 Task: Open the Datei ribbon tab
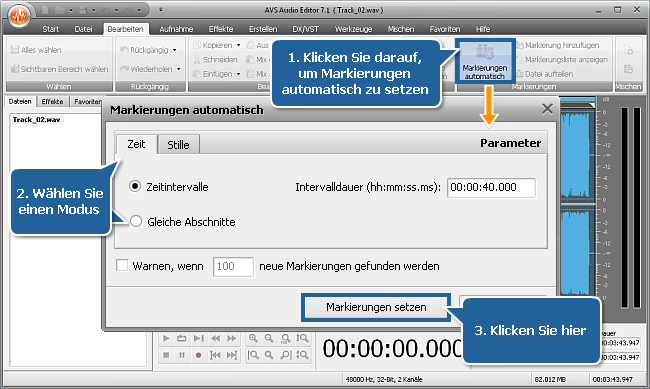(x=83, y=29)
